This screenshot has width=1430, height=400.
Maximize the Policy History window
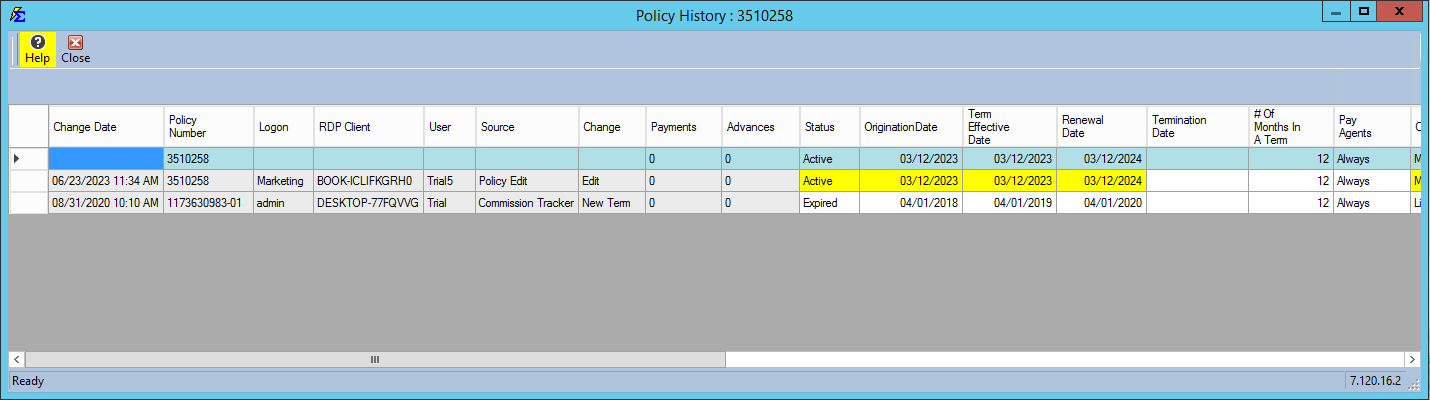[x=1364, y=12]
